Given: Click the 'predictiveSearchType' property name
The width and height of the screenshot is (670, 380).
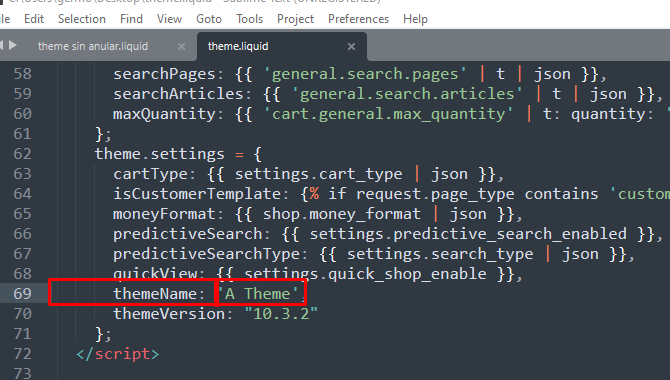Looking at the screenshot, I should coord(206,254).
